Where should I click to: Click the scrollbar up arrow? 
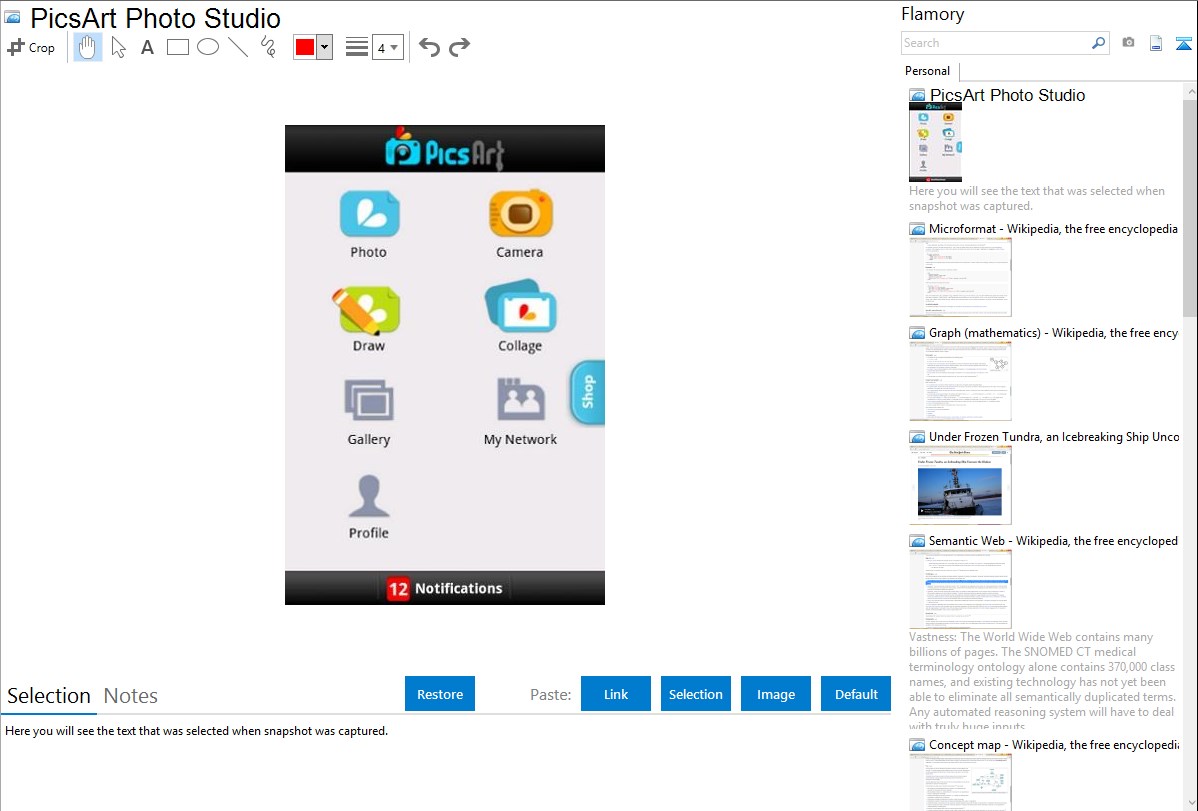(1190, 91)
